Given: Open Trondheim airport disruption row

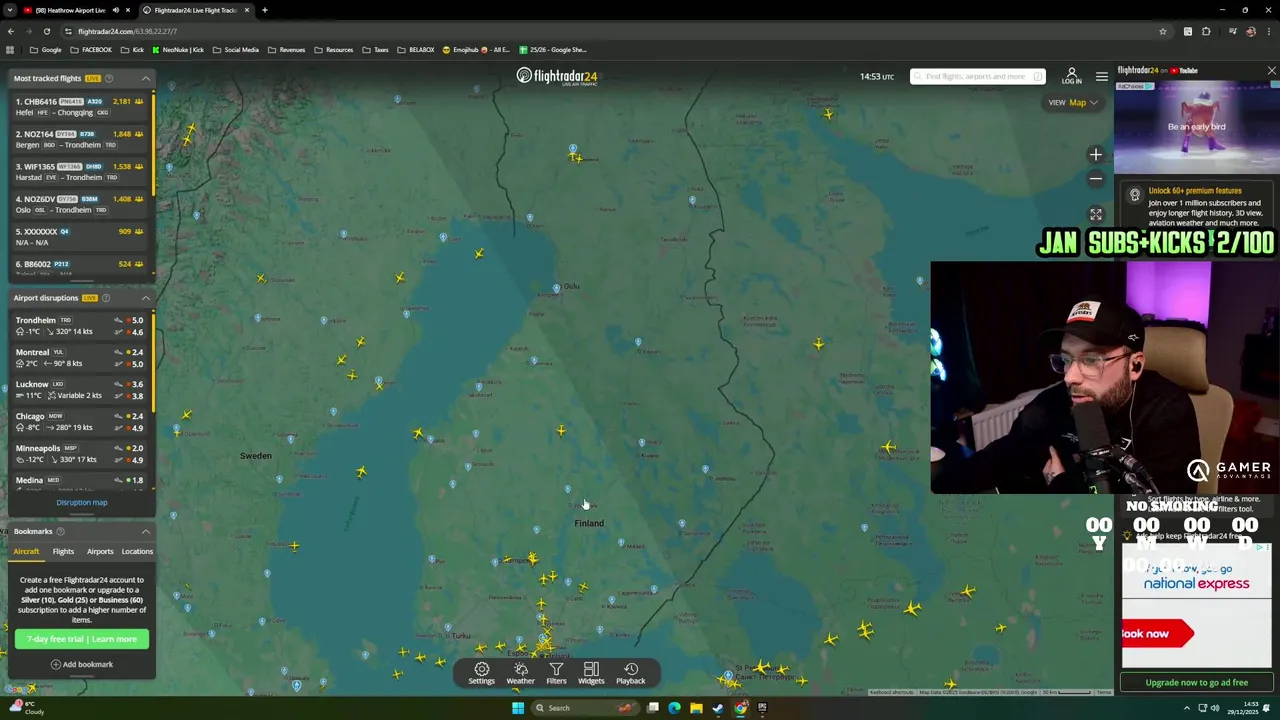Looking at the screenshot, I should pyautogui.click(x=78, y=325).
